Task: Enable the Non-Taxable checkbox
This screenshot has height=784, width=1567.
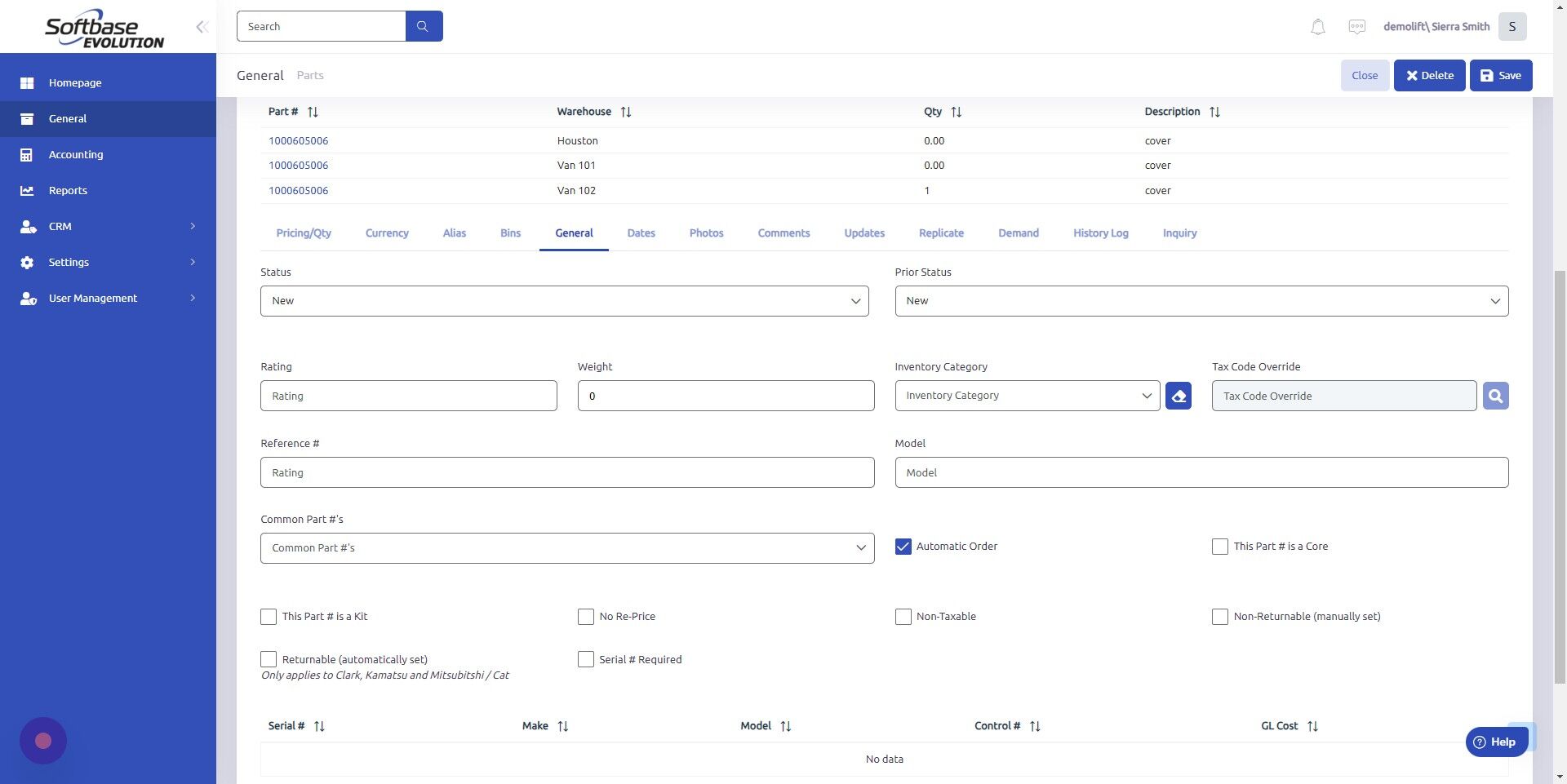Action: coord(903,617)
